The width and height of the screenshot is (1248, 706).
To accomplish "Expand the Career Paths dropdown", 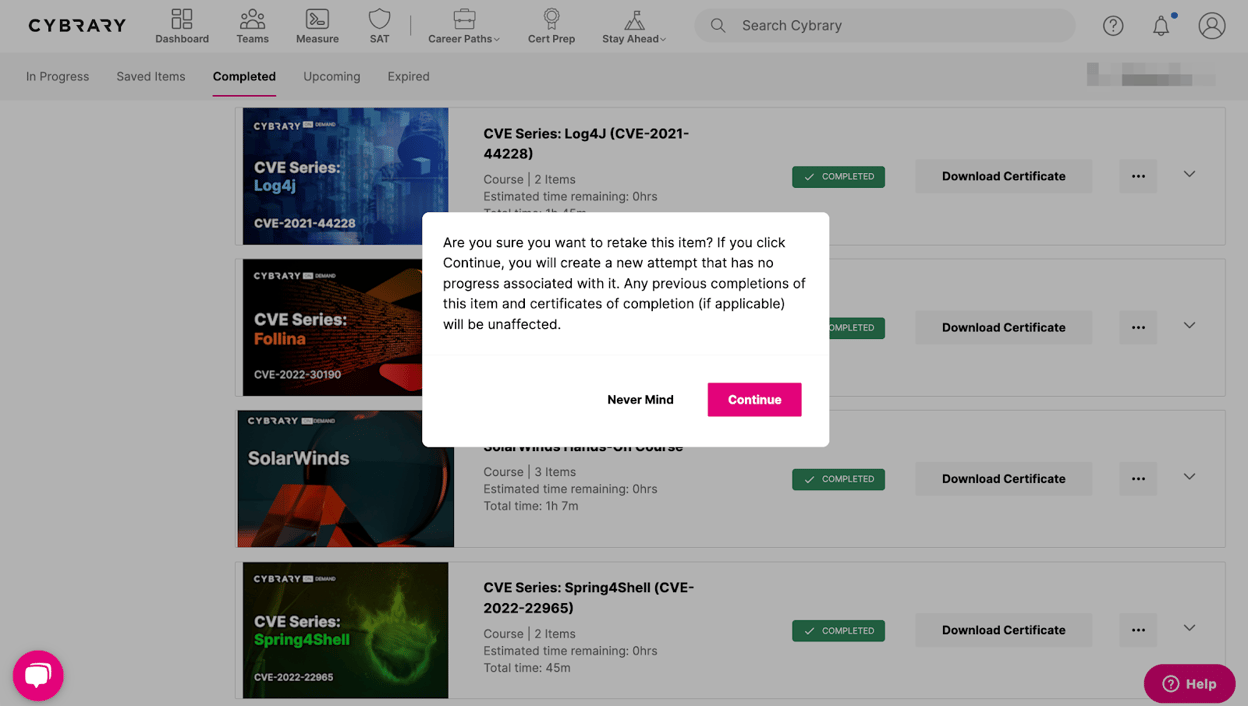I will tap(464, 26).
